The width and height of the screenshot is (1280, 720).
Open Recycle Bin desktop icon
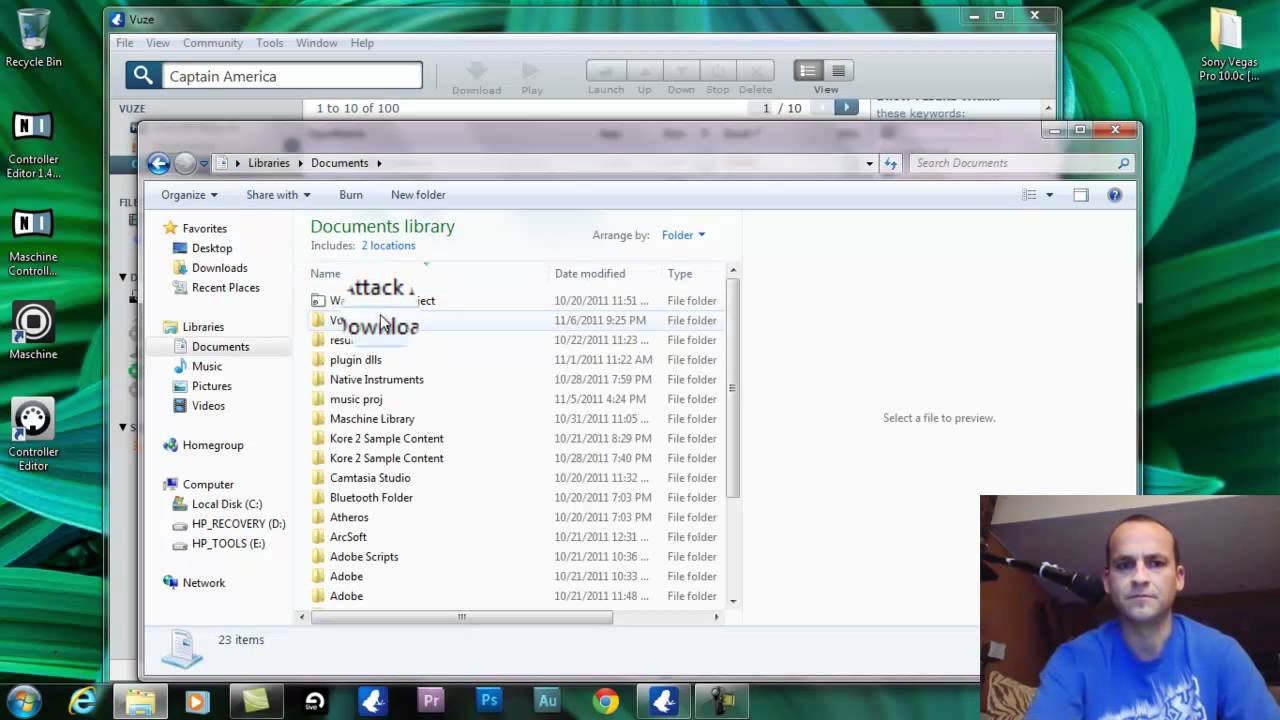(x=33, y=38)
